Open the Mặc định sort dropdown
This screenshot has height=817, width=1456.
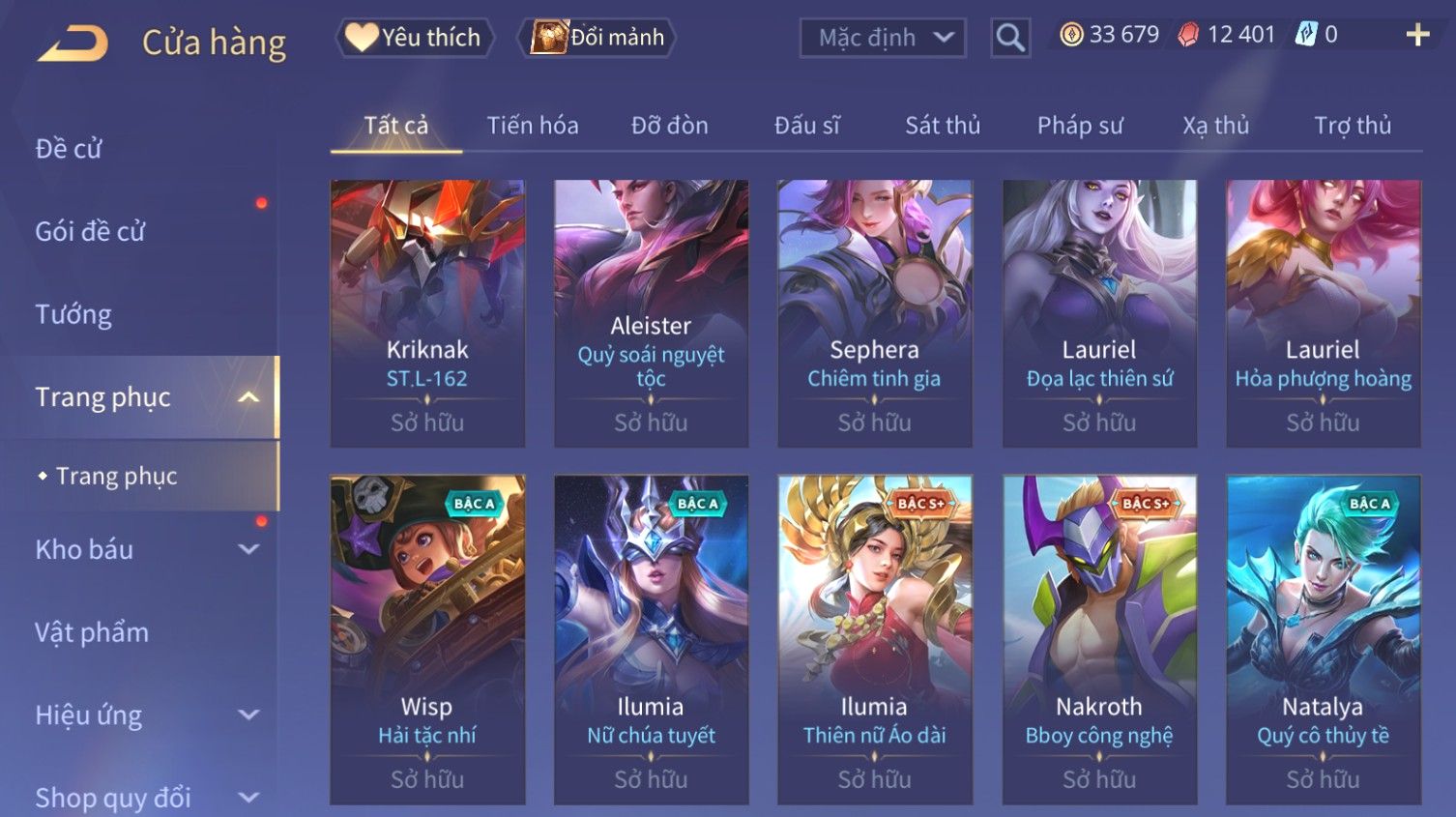[x=883, y=38]
